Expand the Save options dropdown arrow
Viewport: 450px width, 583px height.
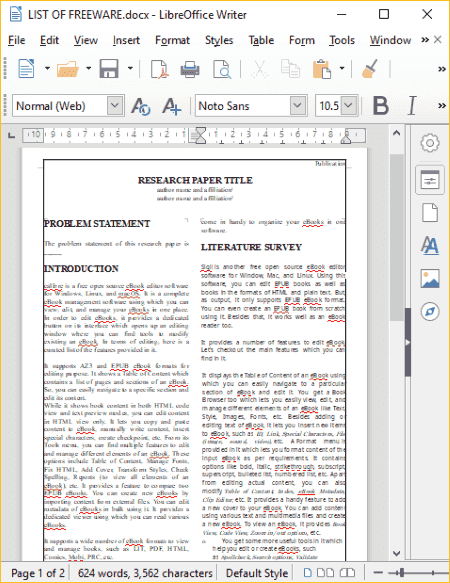[130, 68]
